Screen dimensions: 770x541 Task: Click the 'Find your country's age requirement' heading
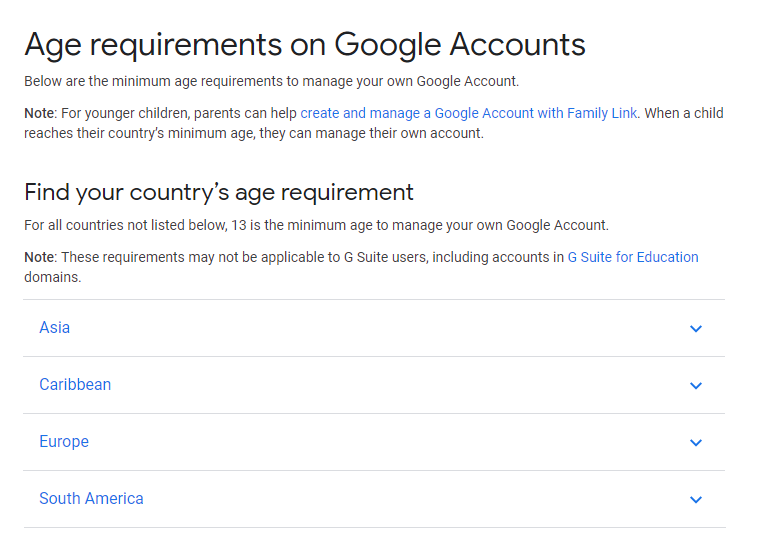pos(219,192)
